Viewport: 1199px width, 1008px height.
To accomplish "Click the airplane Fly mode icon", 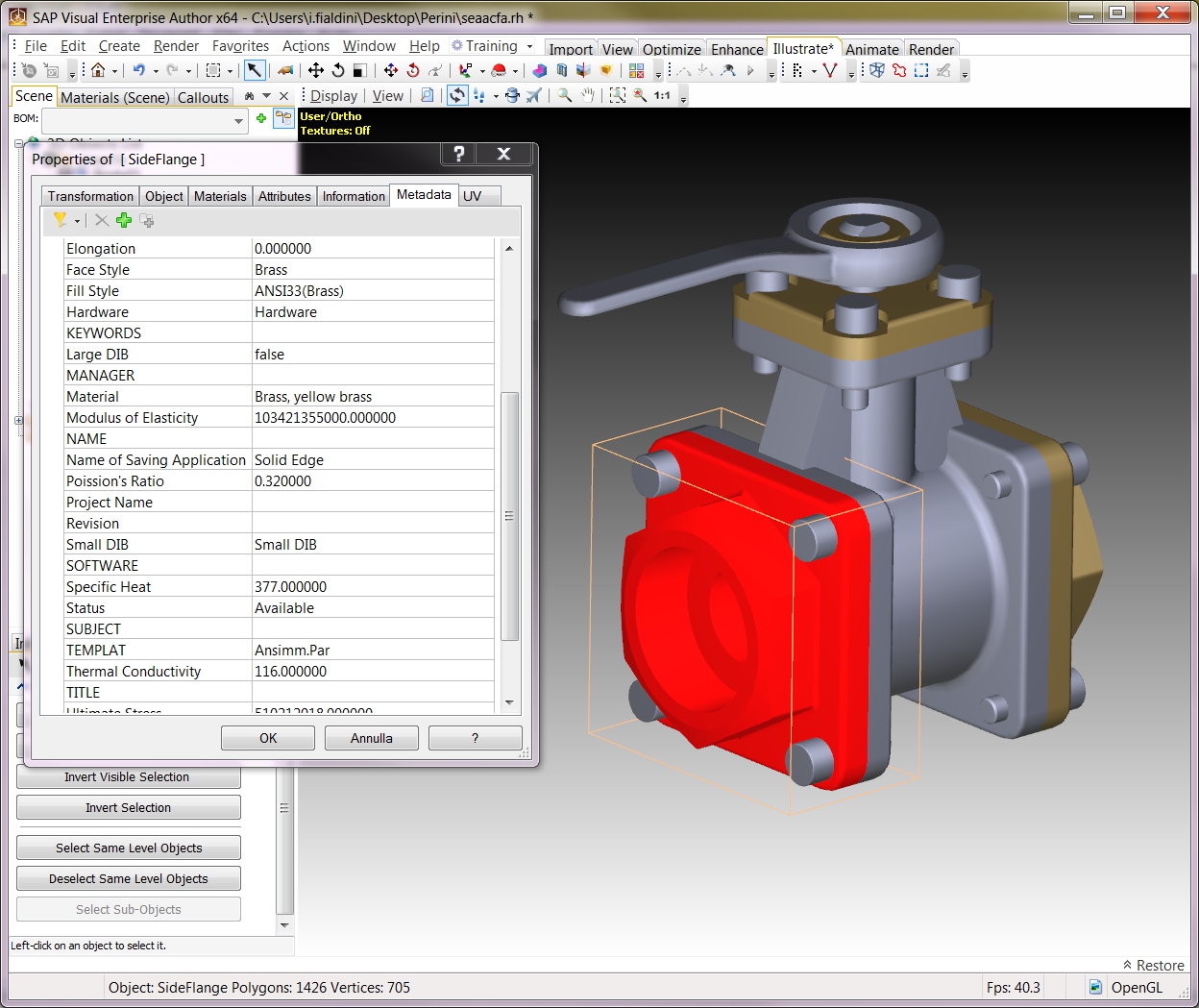I will tap(534, 95).
